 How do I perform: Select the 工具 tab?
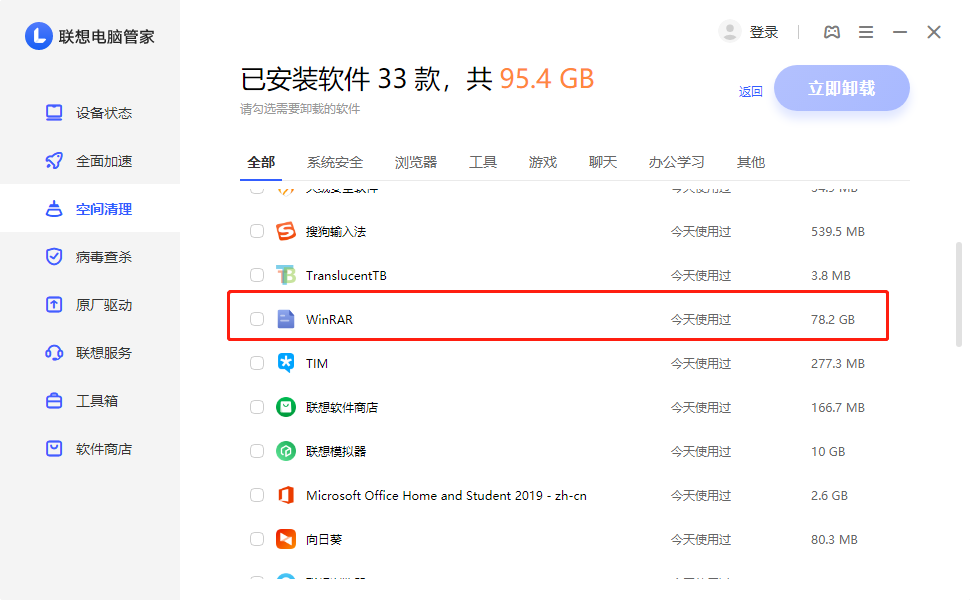483,162
